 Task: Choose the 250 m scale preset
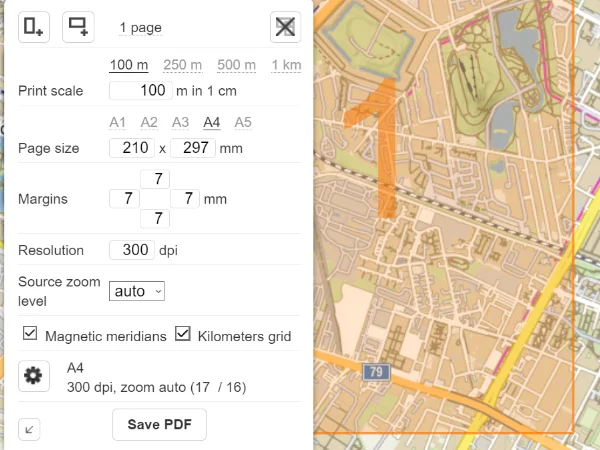(x=182, y=65)
